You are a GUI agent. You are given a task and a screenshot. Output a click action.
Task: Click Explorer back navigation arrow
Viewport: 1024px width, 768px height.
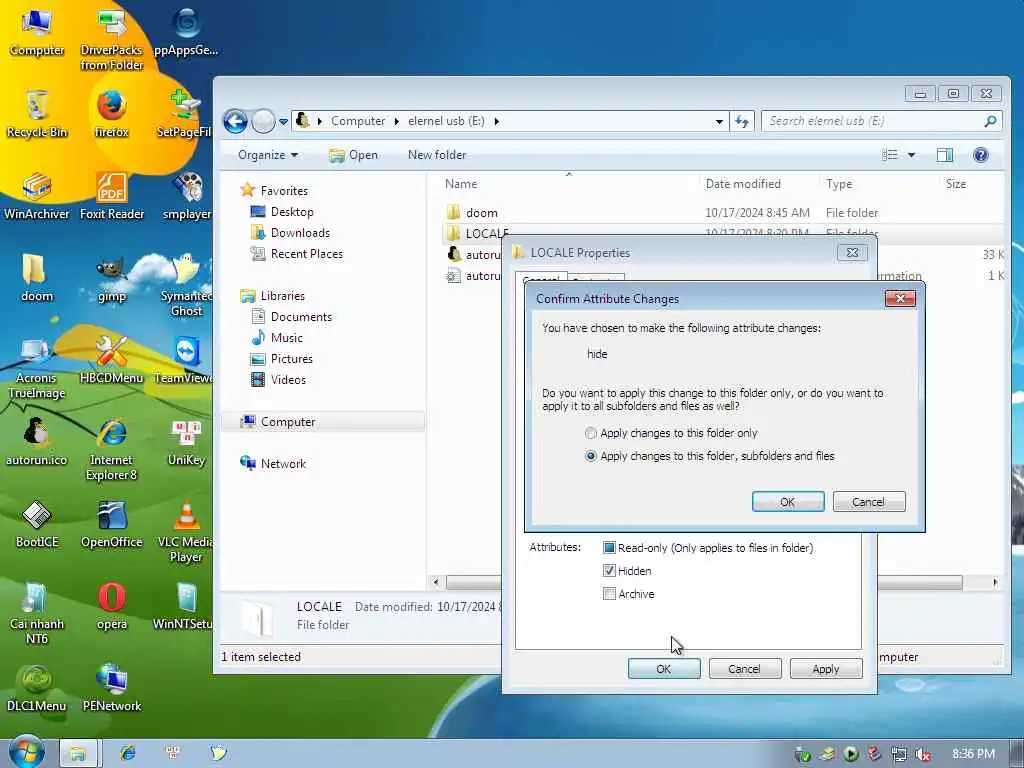(236, 121)
